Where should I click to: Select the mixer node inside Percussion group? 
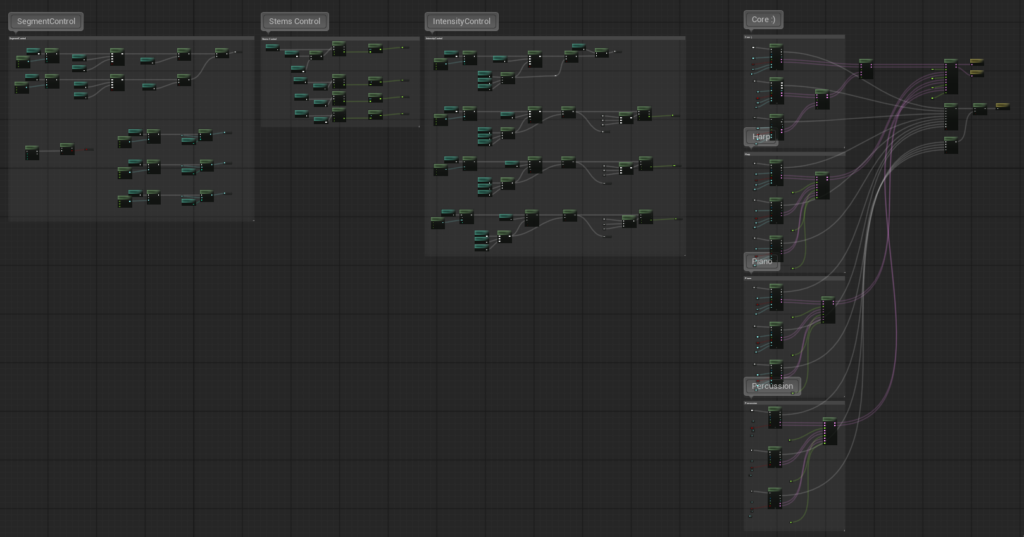828,432
